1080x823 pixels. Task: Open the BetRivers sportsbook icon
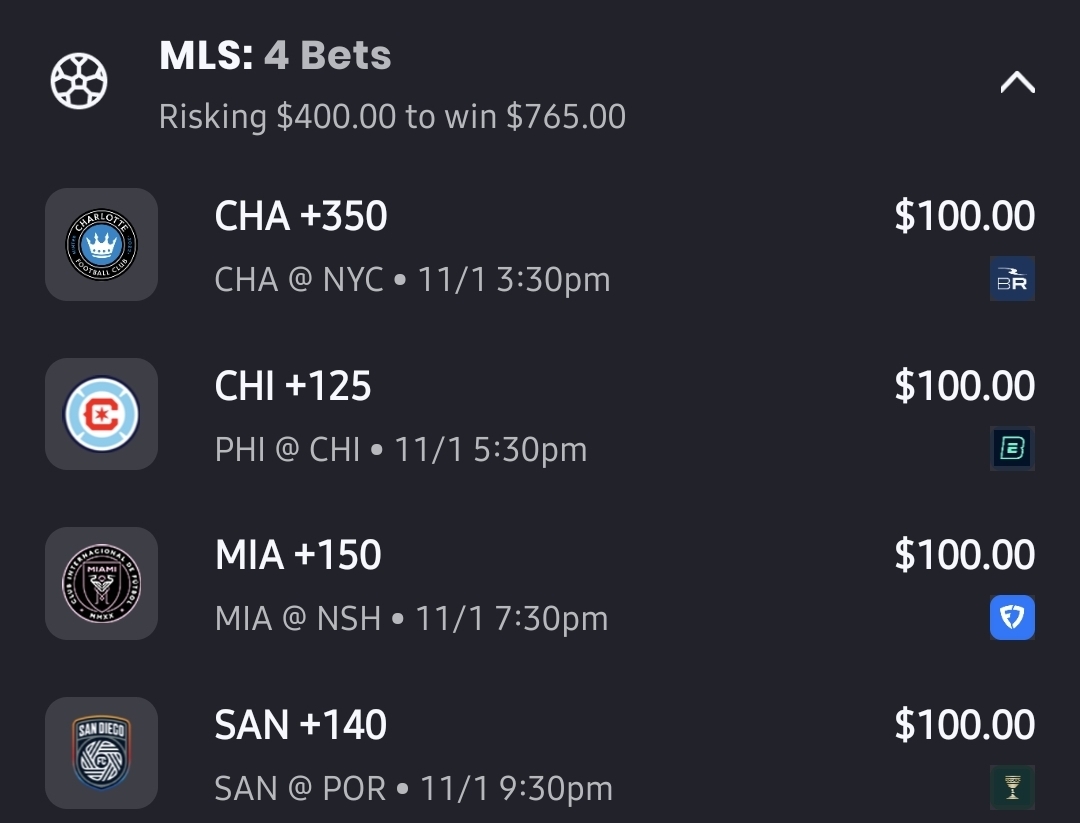1011,279
